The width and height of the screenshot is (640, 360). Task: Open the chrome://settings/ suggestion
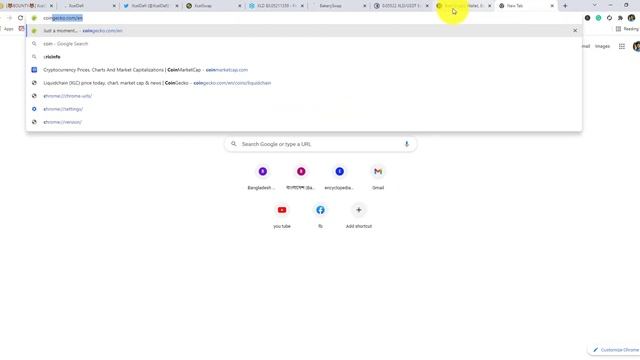coord(304,109)
